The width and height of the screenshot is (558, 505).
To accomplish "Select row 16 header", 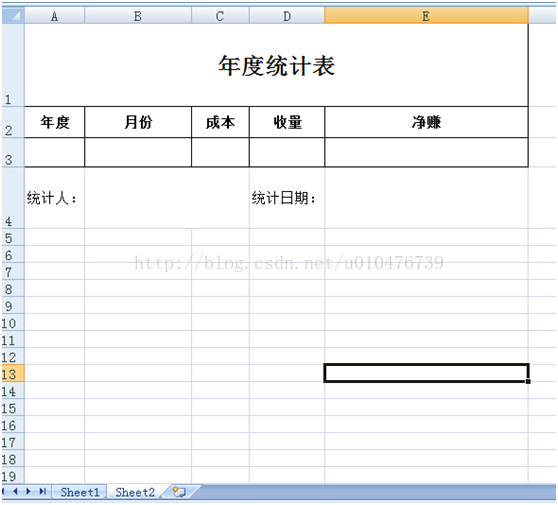I will pyautogui.click(x=13, y=425).
